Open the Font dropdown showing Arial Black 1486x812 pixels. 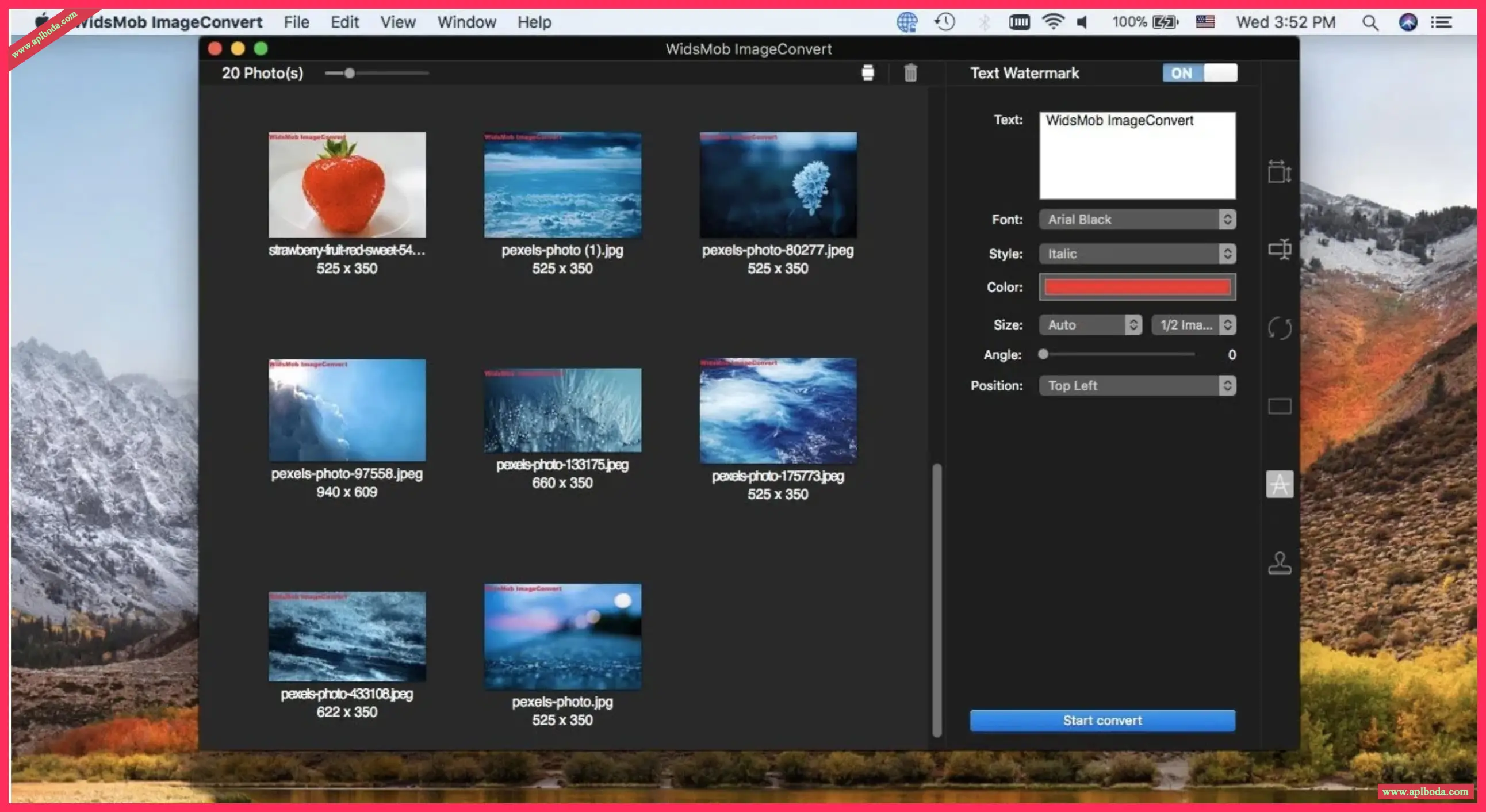point(1137,219)
